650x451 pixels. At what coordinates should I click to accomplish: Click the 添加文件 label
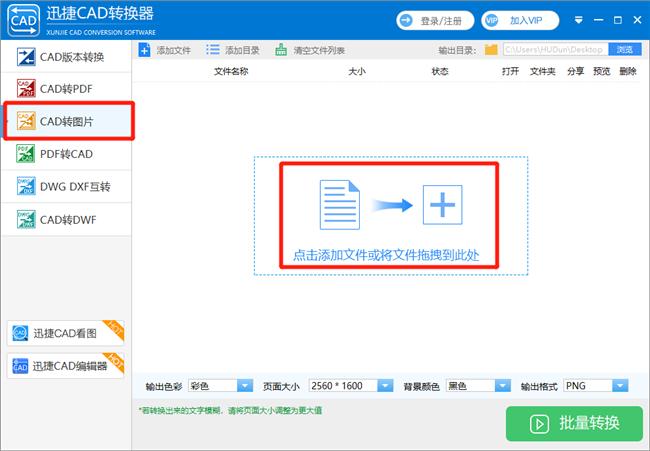pos(174,51)
